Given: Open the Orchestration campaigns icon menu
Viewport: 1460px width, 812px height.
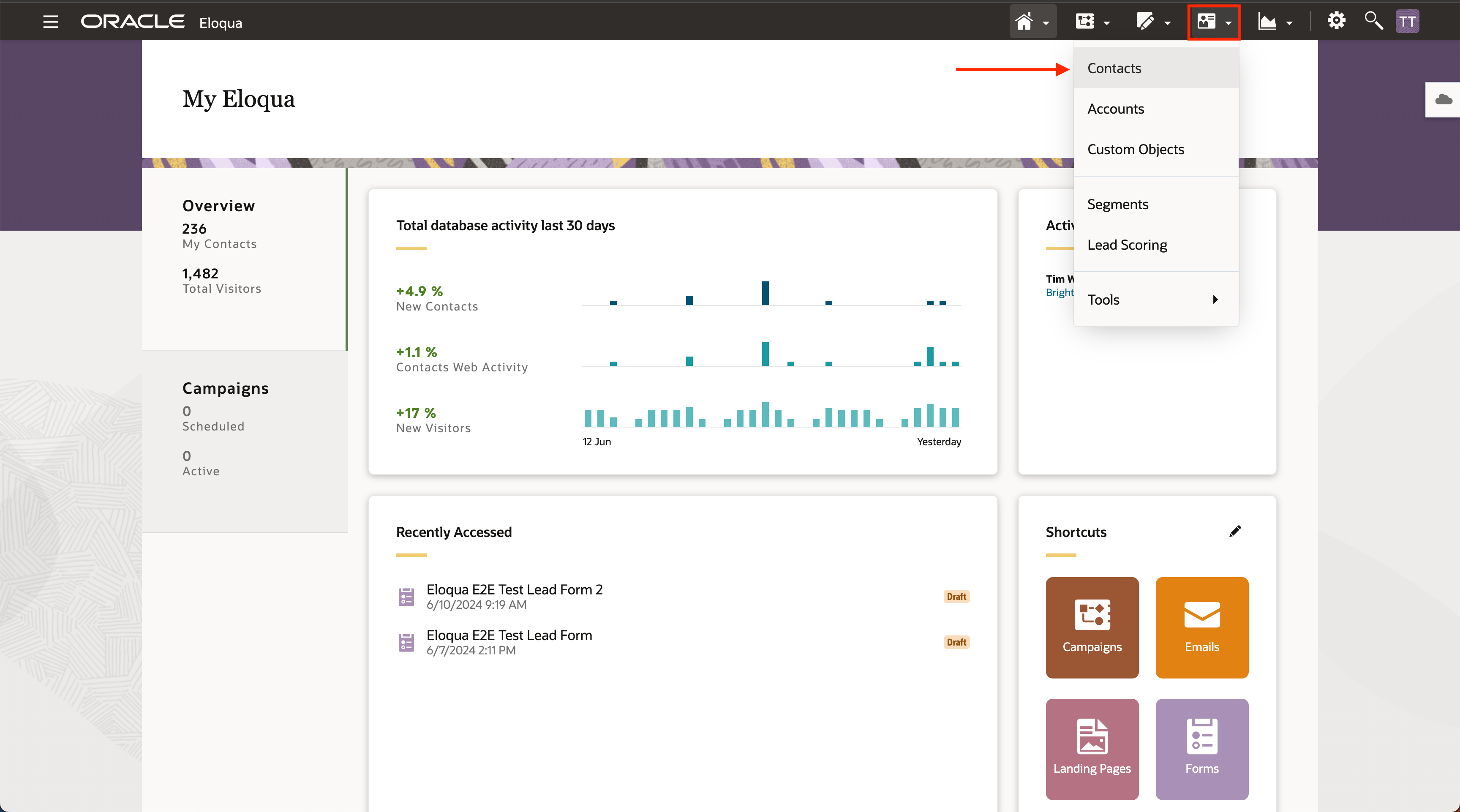Looking at the screenshot, I should point(1092,22).
